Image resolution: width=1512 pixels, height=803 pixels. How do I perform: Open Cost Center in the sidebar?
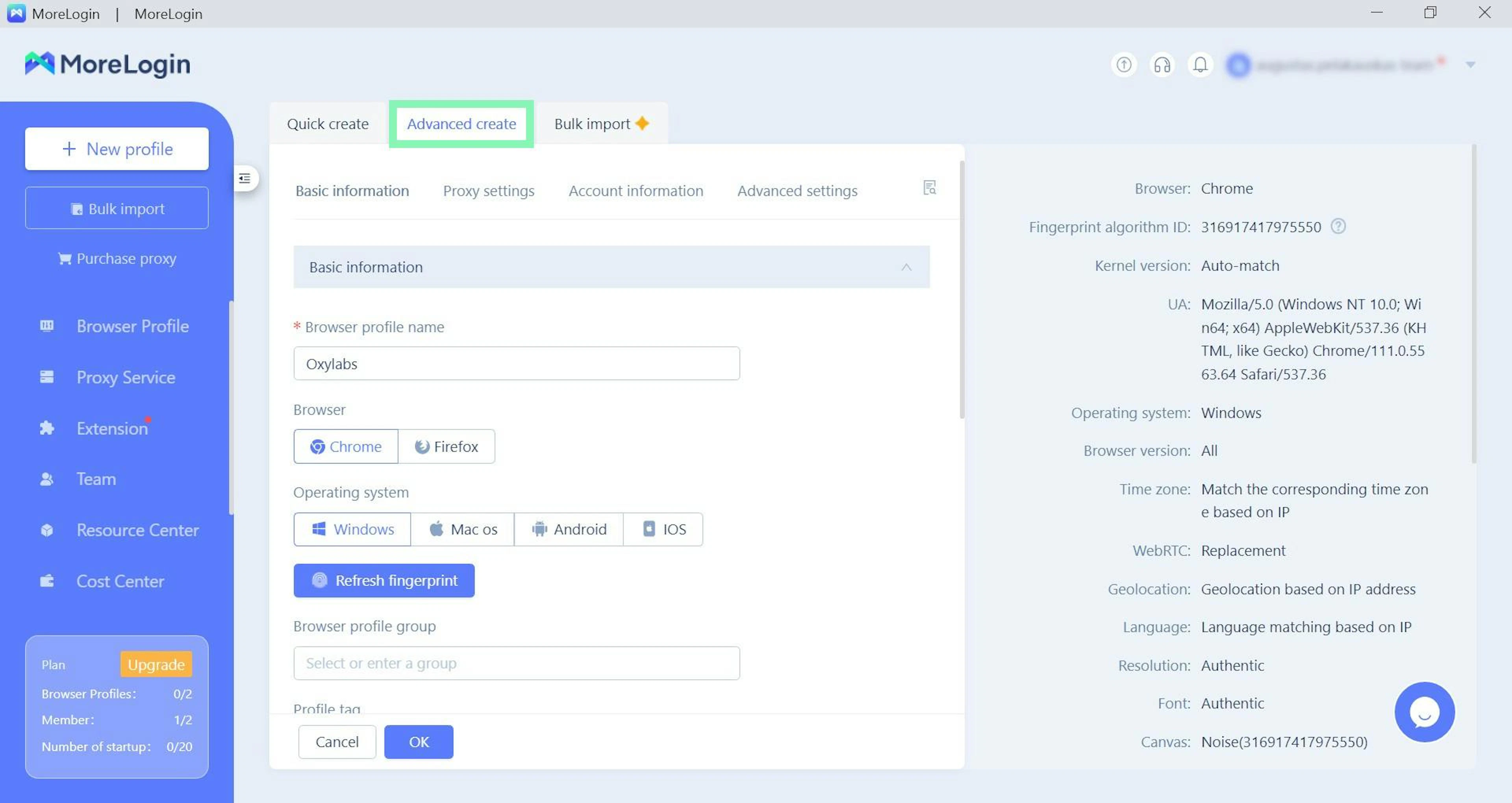point(120,582)
